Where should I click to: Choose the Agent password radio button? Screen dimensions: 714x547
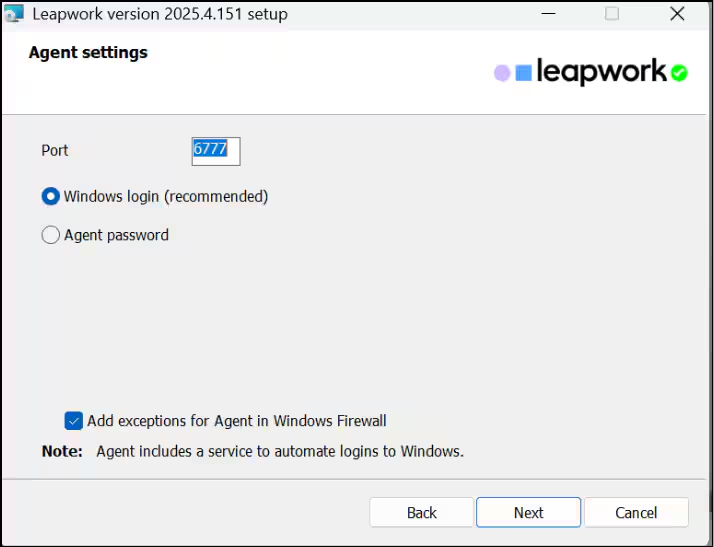click(51, 236)
